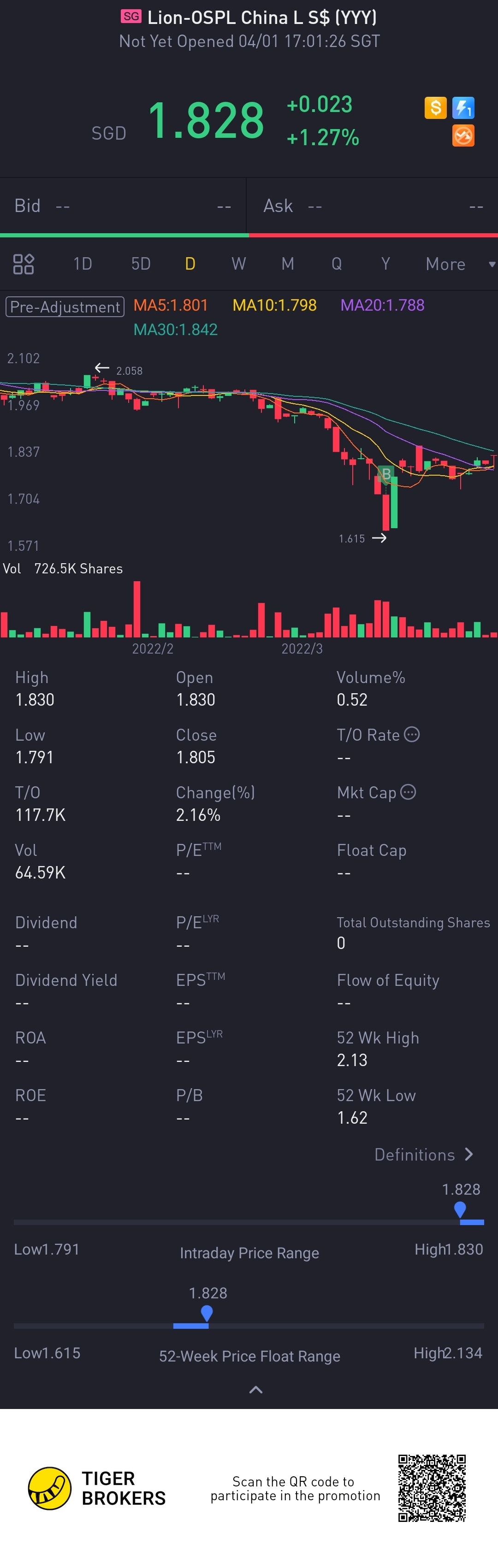Select the M monthly chart tab
498x1568 pixels.
pyautogui.click(x=287, y=264)
